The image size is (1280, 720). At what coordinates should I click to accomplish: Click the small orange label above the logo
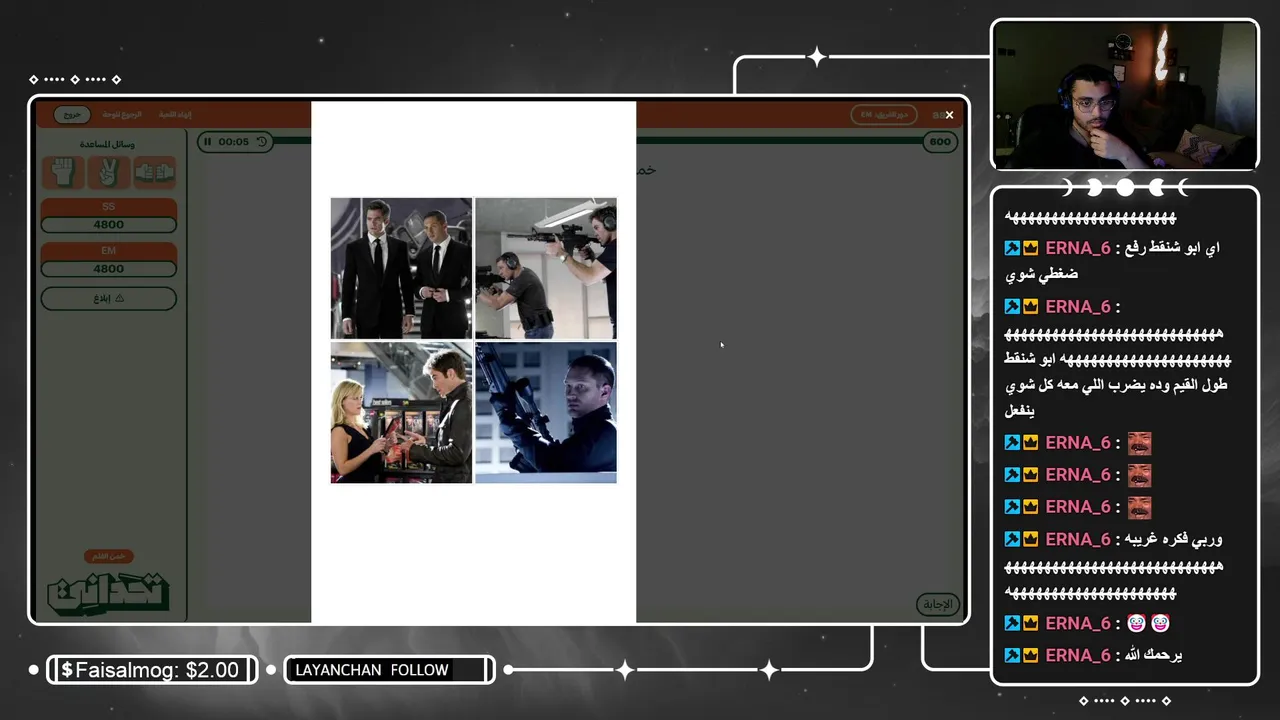point(108,556)
